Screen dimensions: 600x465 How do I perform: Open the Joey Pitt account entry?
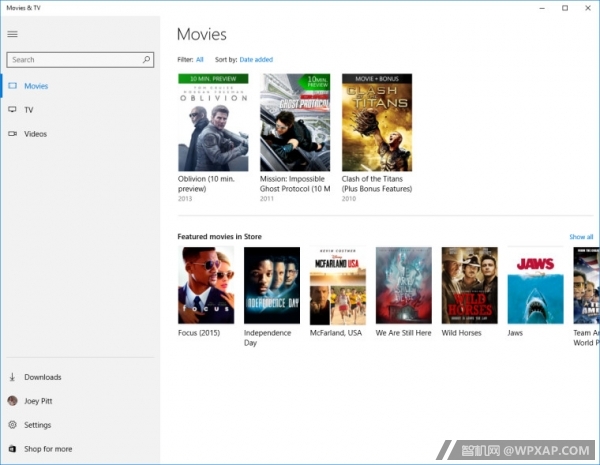38,401
